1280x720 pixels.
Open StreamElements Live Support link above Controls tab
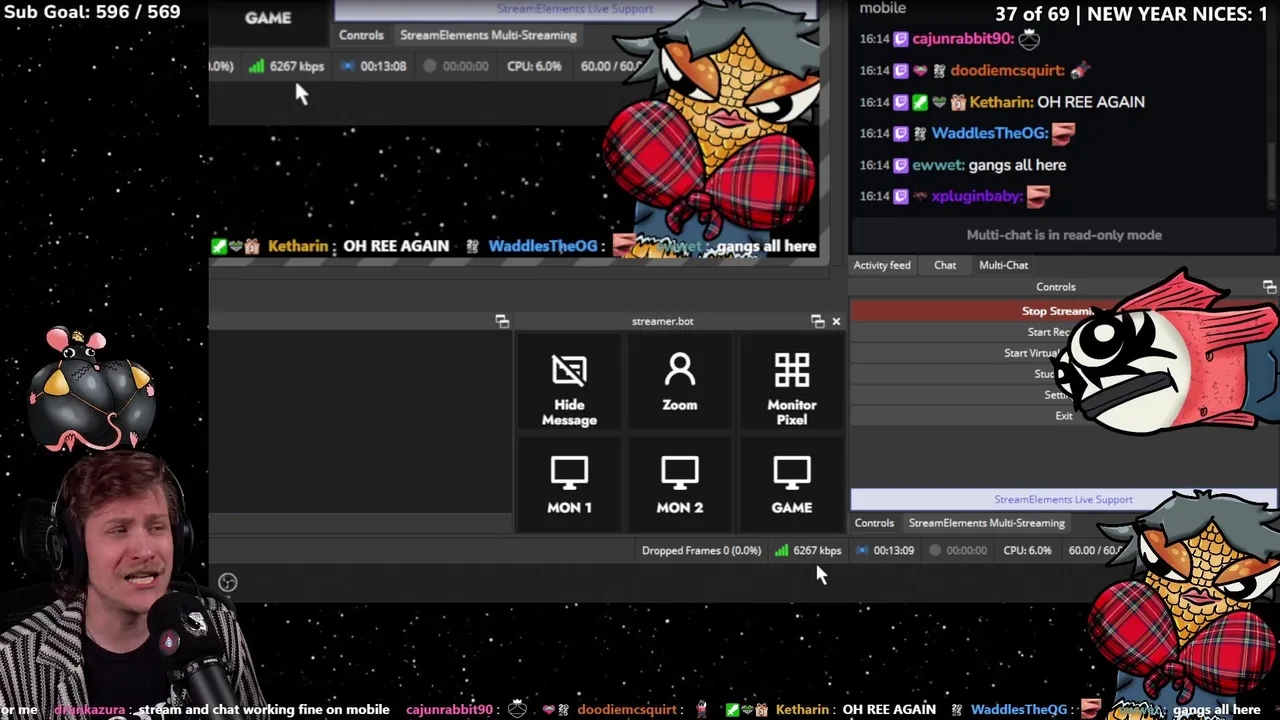pyautogui.click(x=1063, y=499)
